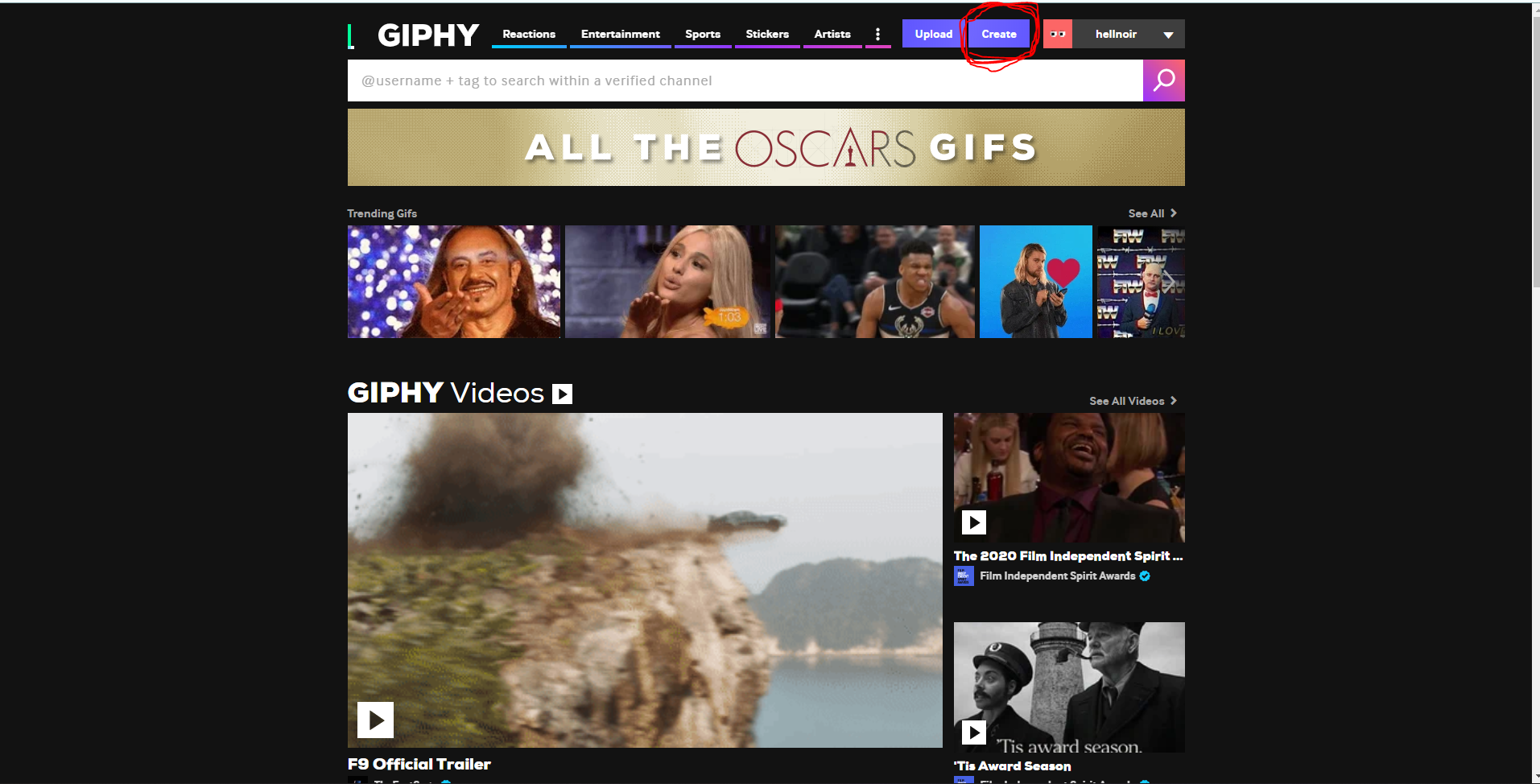The height and width of the screenshot is (784, 1540).
Task: Open the man blowing kiss trending GIF
Action: [x=454, y=282]
